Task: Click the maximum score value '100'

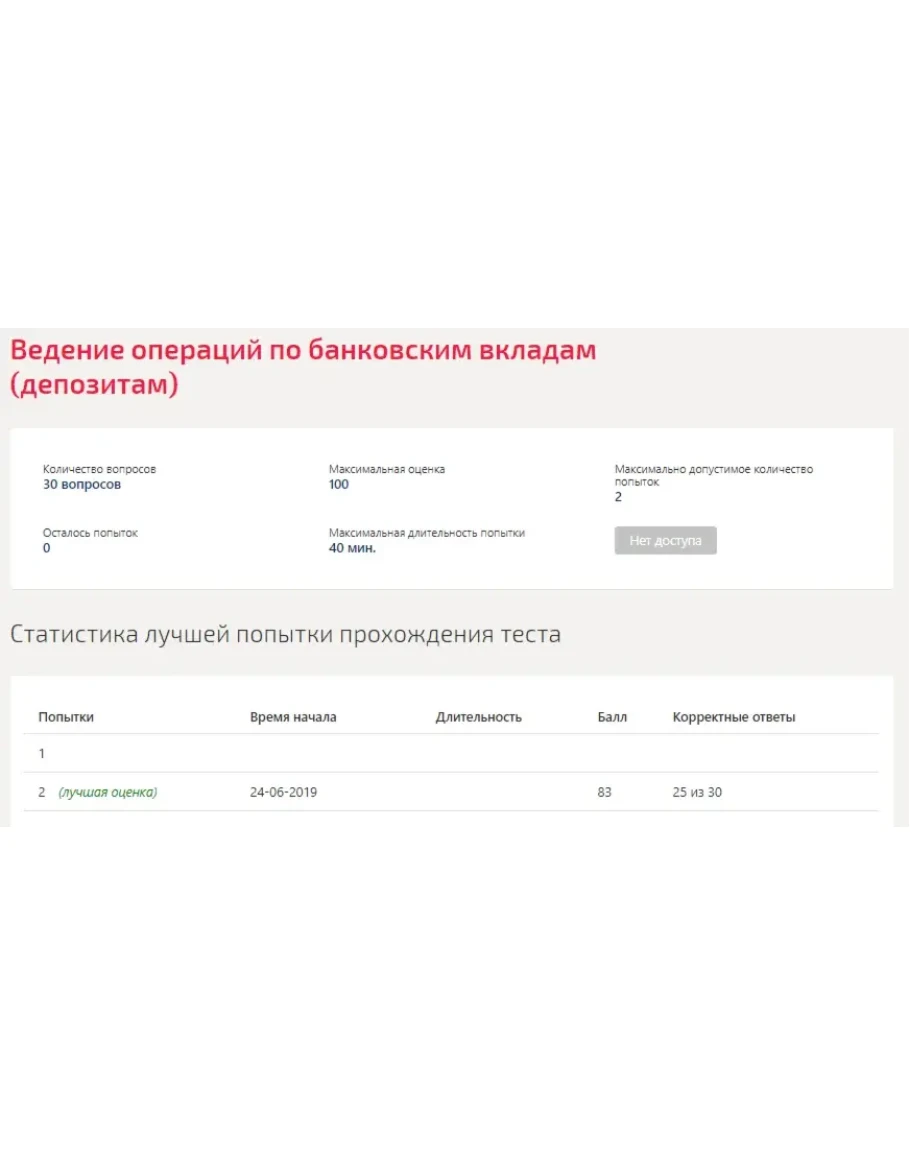Action: [339, 485]
